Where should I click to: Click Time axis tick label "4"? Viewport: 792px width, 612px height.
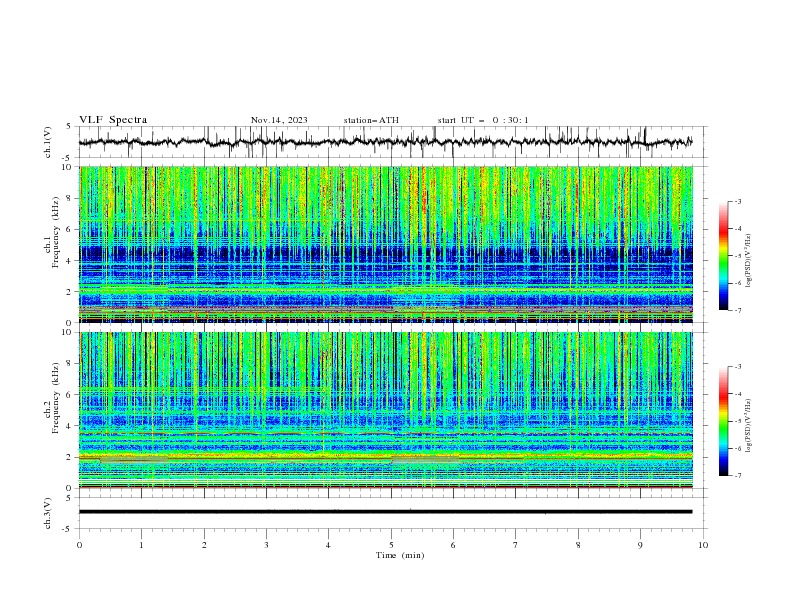click(328, 545)
